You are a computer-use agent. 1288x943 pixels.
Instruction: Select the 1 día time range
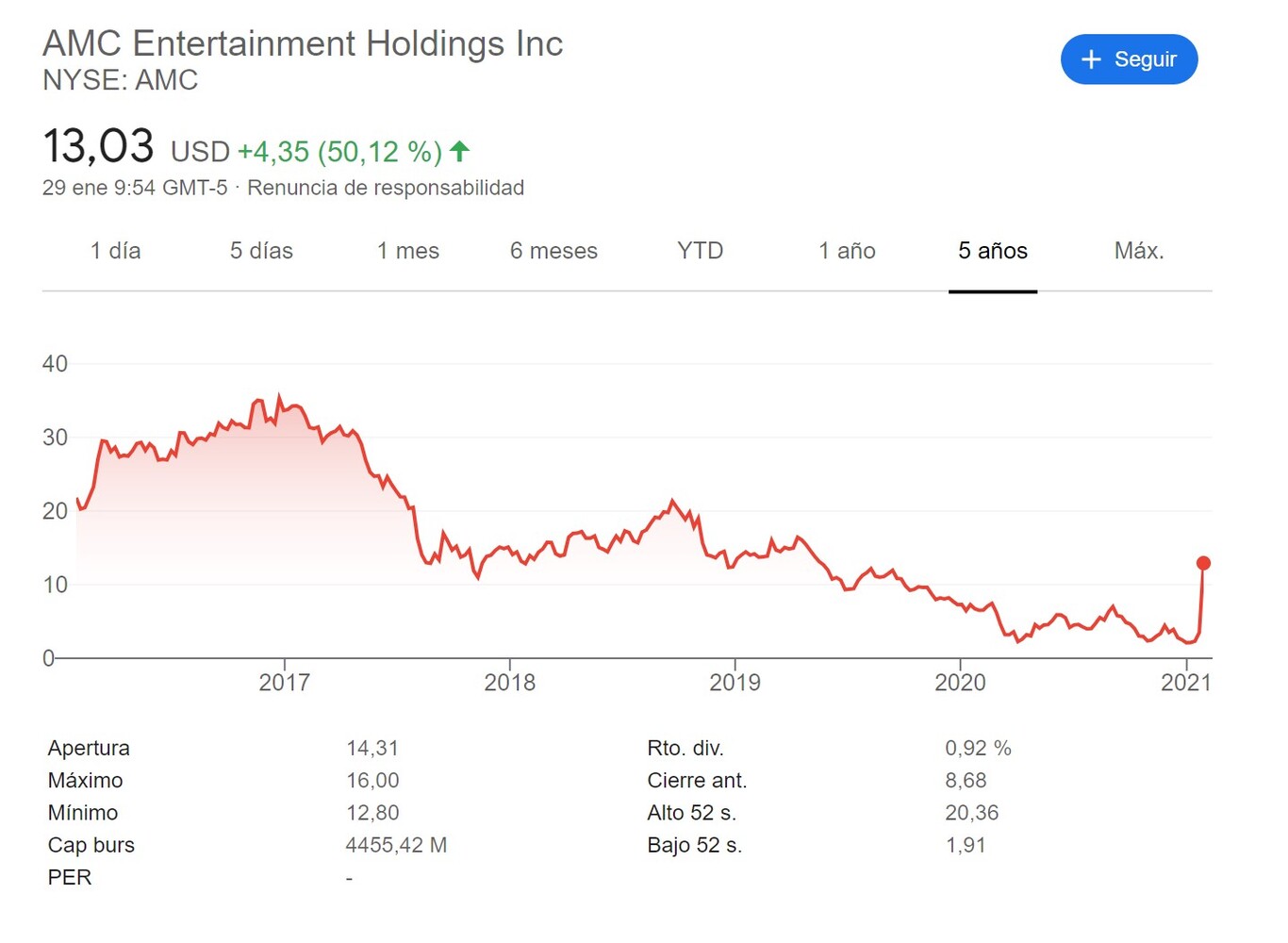click(x=115, y=251)
